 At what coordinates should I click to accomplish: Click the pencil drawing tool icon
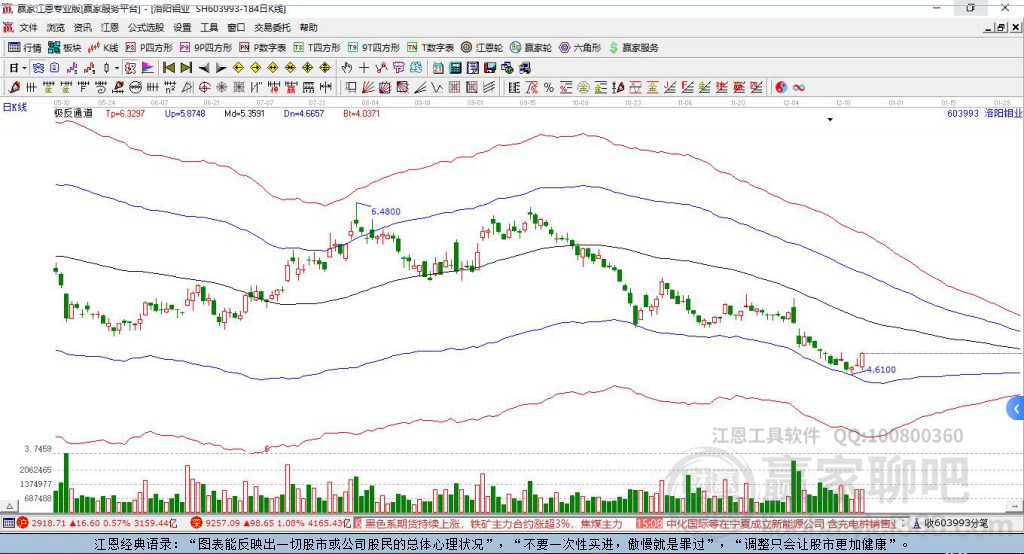point(14,88)
